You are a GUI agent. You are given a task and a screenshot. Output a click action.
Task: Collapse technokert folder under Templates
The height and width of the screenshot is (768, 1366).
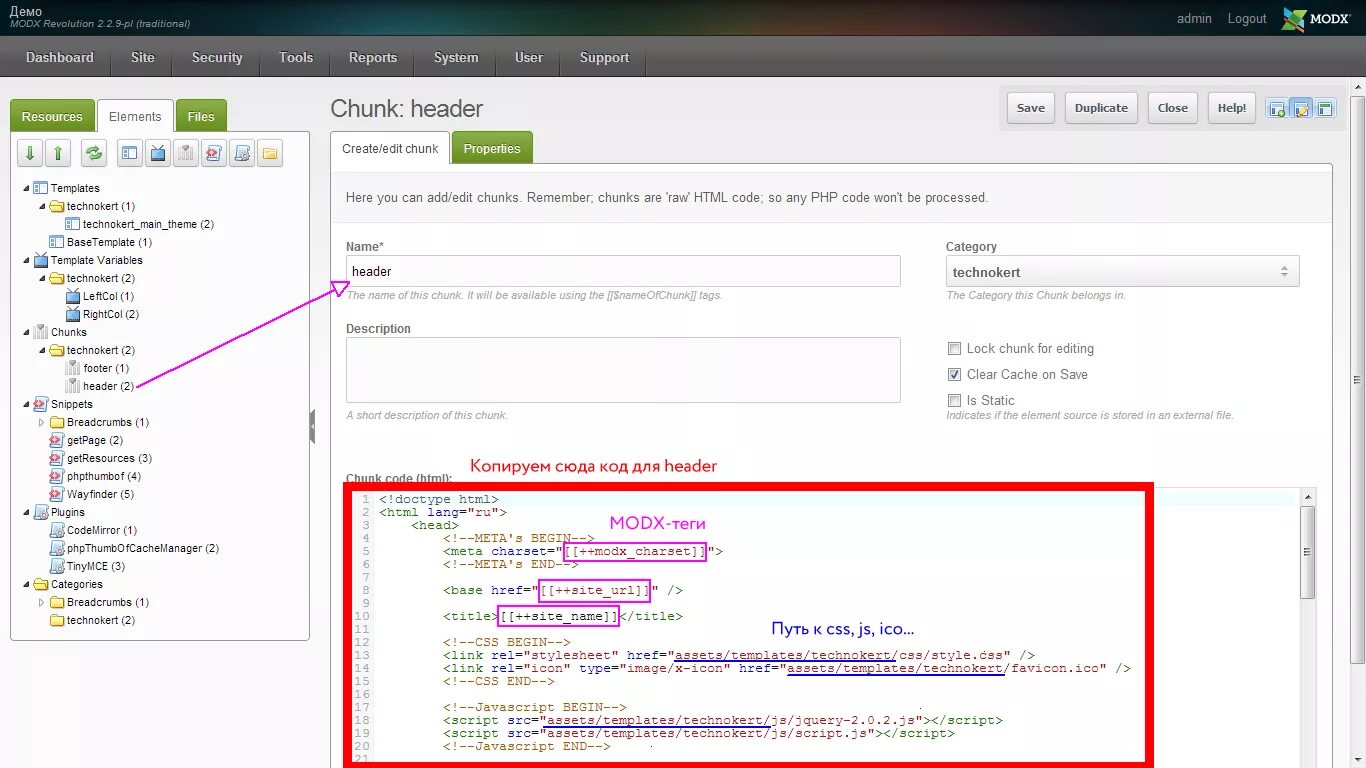tap(42, 206)
